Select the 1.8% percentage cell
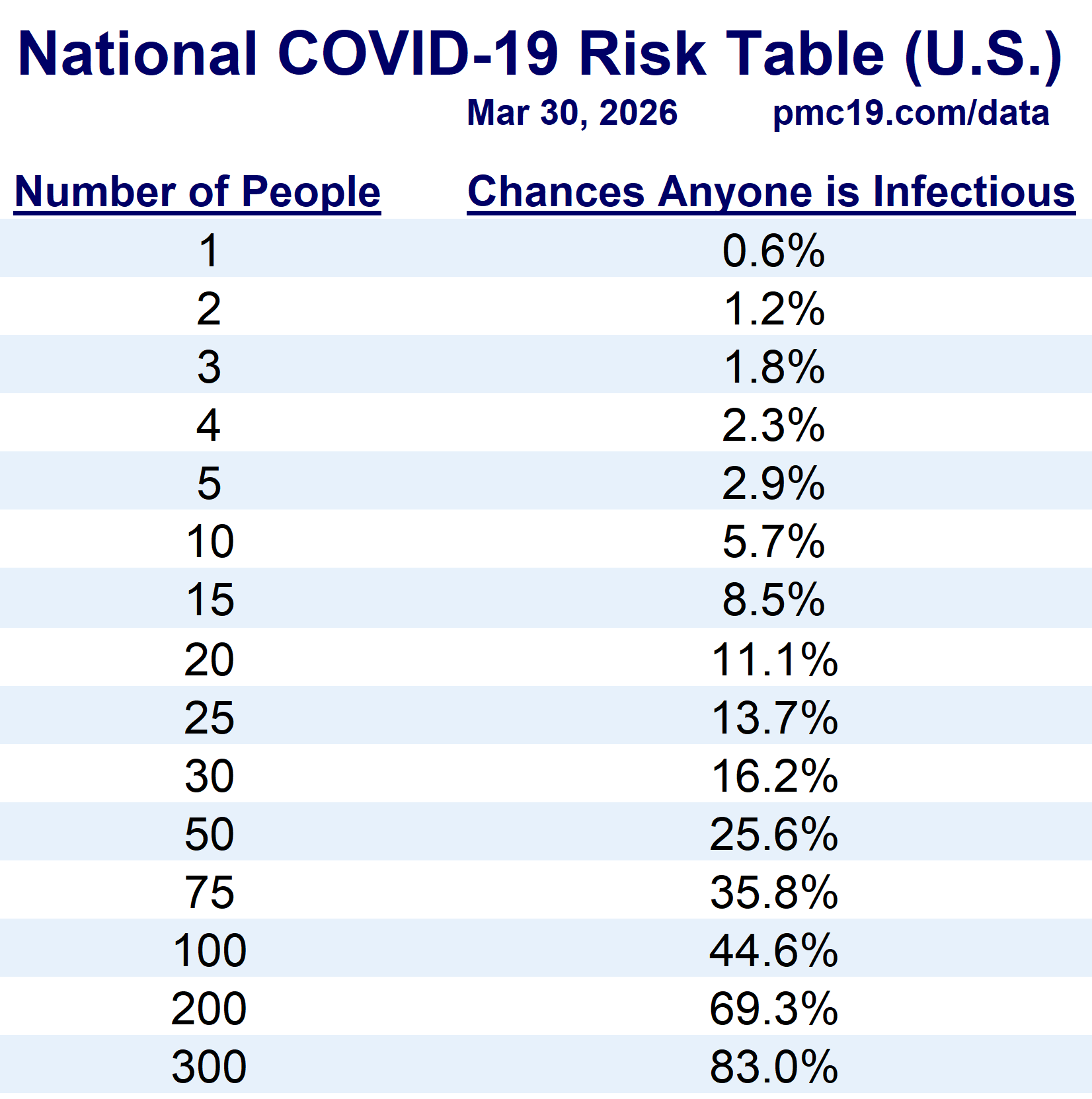The width and height of the screenshot is (1092, 1099). tap(773, 367)
